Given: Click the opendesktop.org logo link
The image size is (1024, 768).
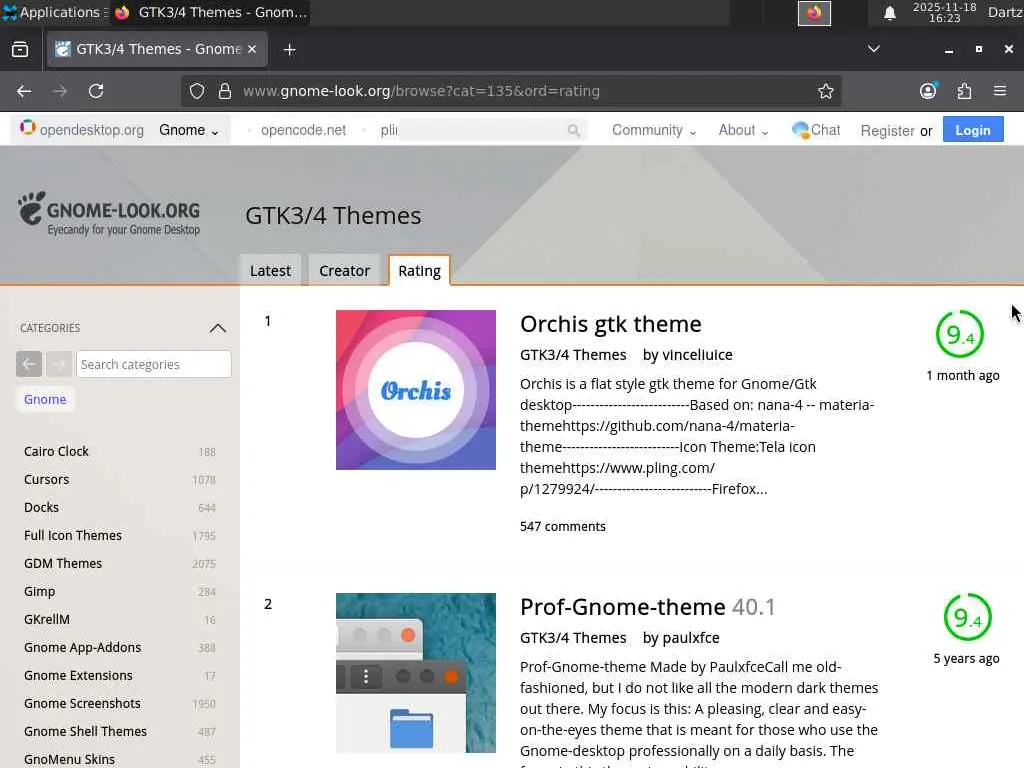Looking at the screenshot, I should pos(82,129).
